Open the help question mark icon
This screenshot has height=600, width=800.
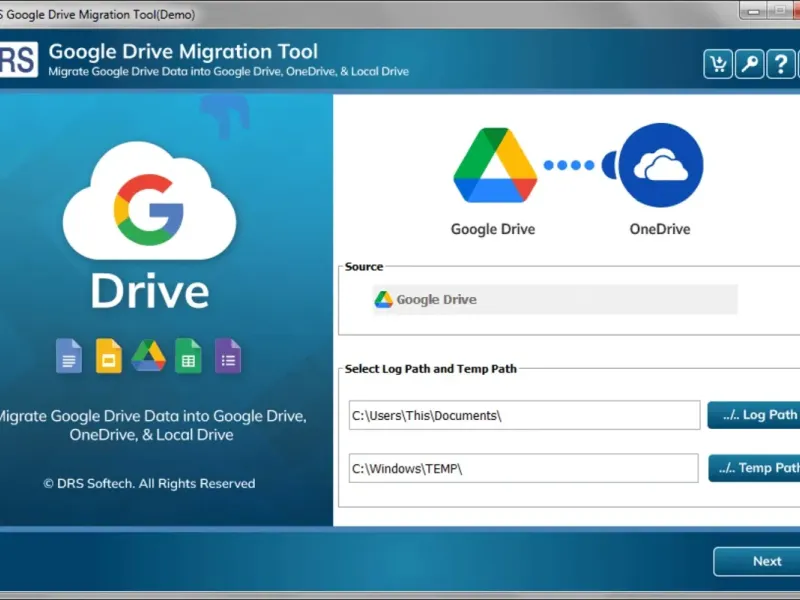coord(781,64)
